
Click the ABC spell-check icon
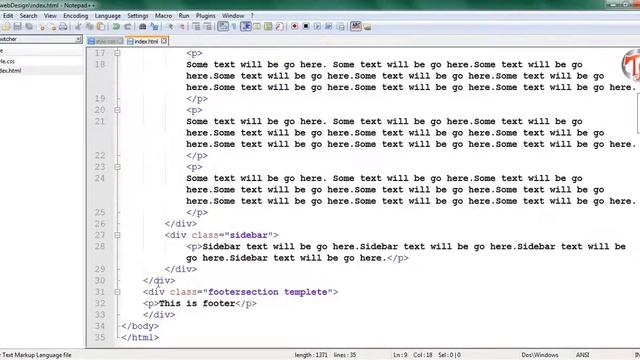356,27
